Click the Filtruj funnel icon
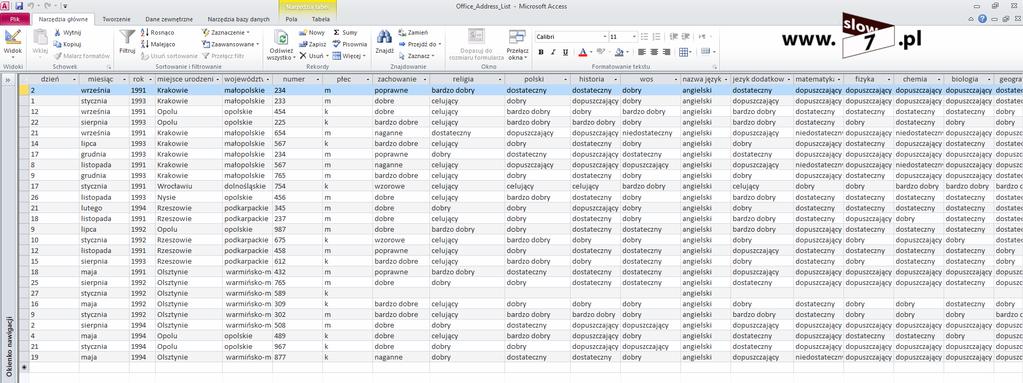Screen dimensions: 1023x383 point(127,37)
